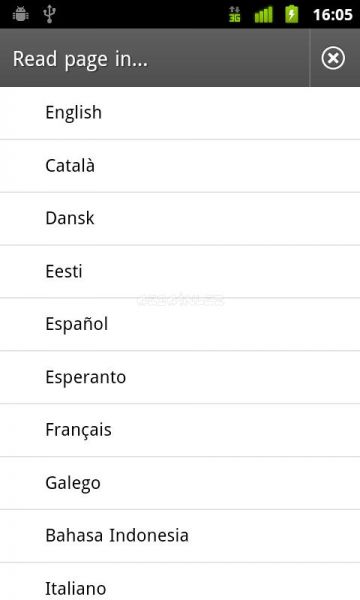
Task: Tap the Android debug icon in status bar
Action: coord(20,14)
